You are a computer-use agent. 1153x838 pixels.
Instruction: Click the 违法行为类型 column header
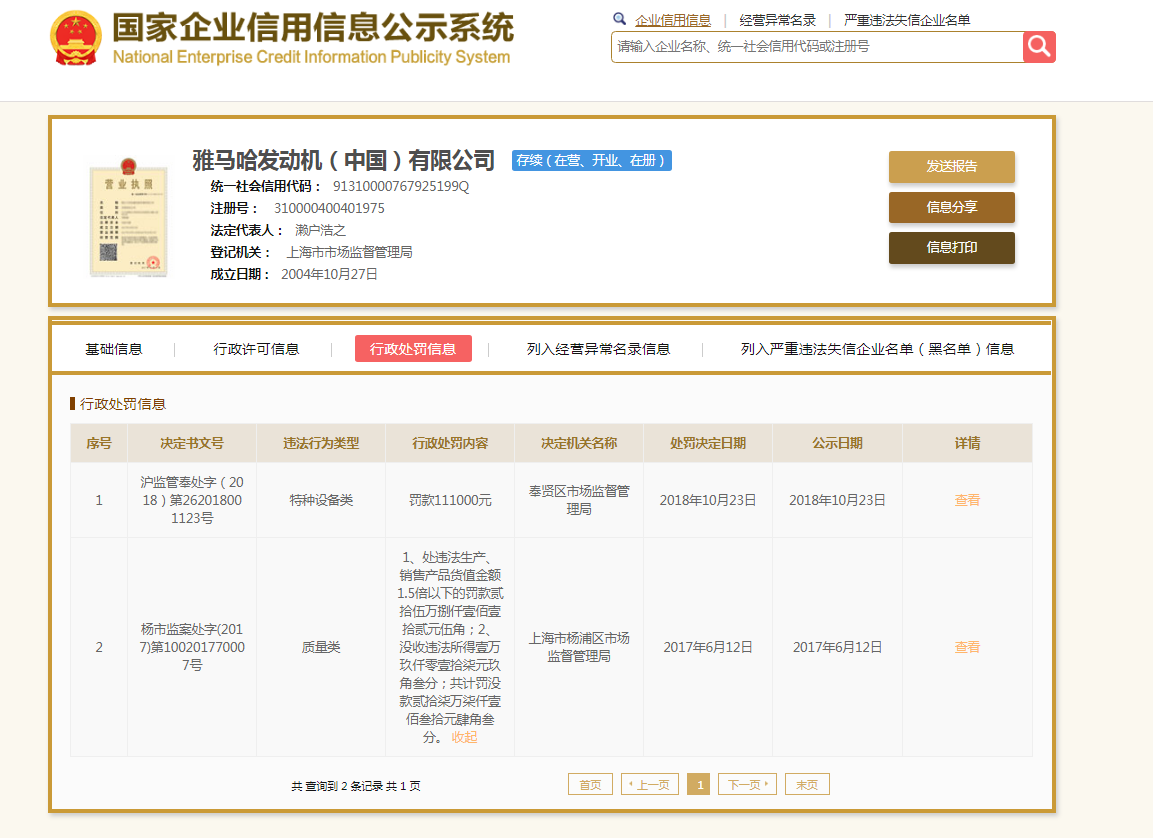pos(321,443)
